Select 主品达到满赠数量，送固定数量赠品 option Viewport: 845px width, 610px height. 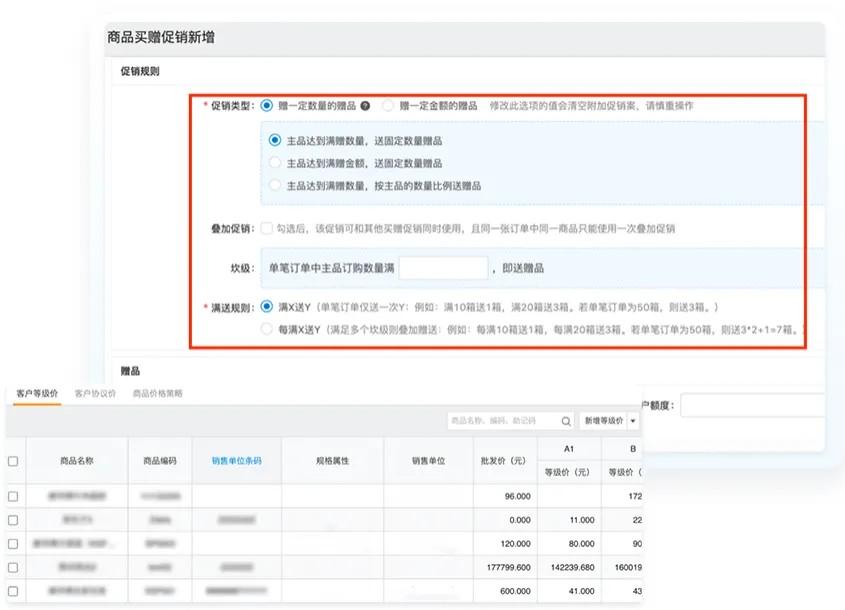[x=273, y=141]
